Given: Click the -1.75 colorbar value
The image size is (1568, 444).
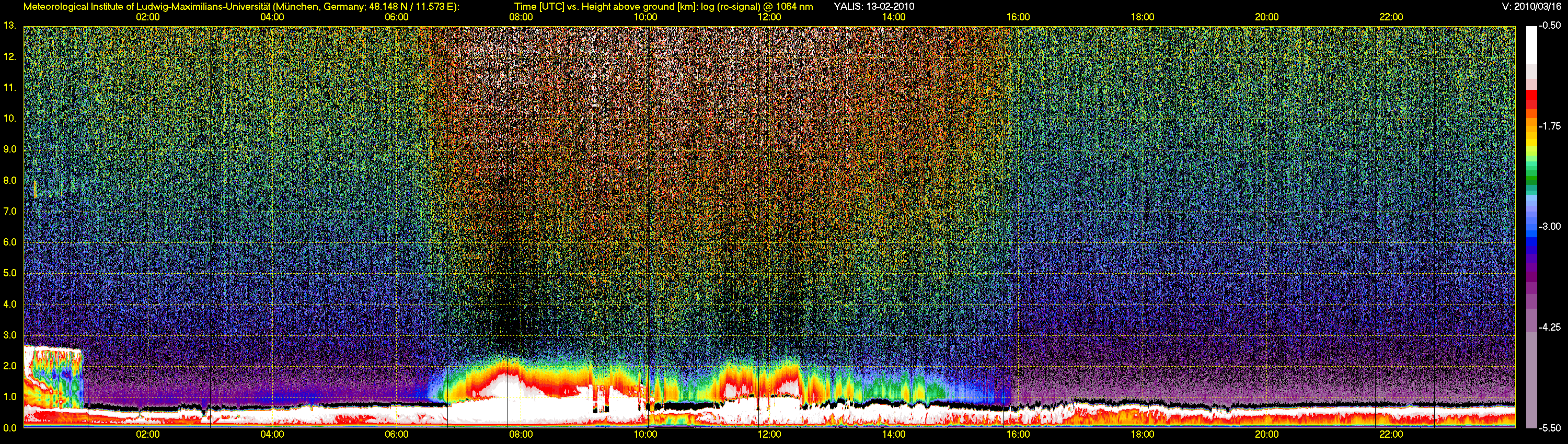Looking at the screenshot, I should tap(1550, 126).
